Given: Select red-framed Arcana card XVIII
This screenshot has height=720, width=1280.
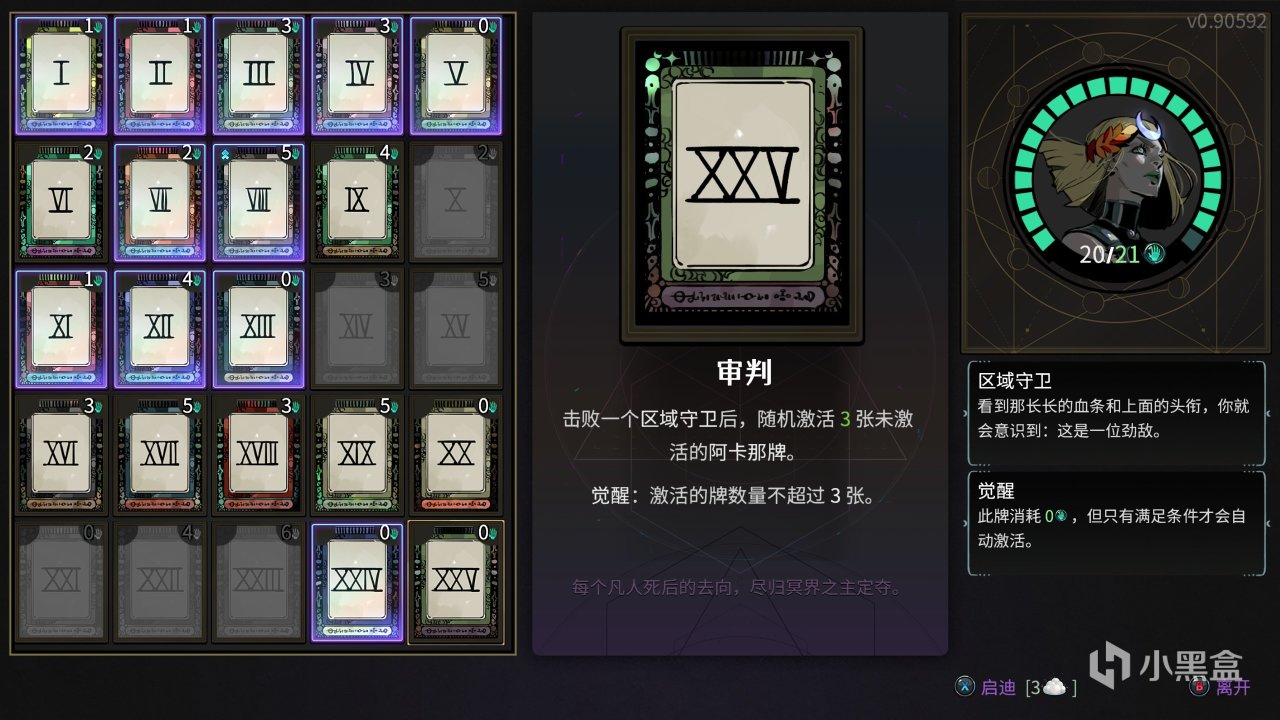Looking at the screenshot, I should tap(259, 455).
